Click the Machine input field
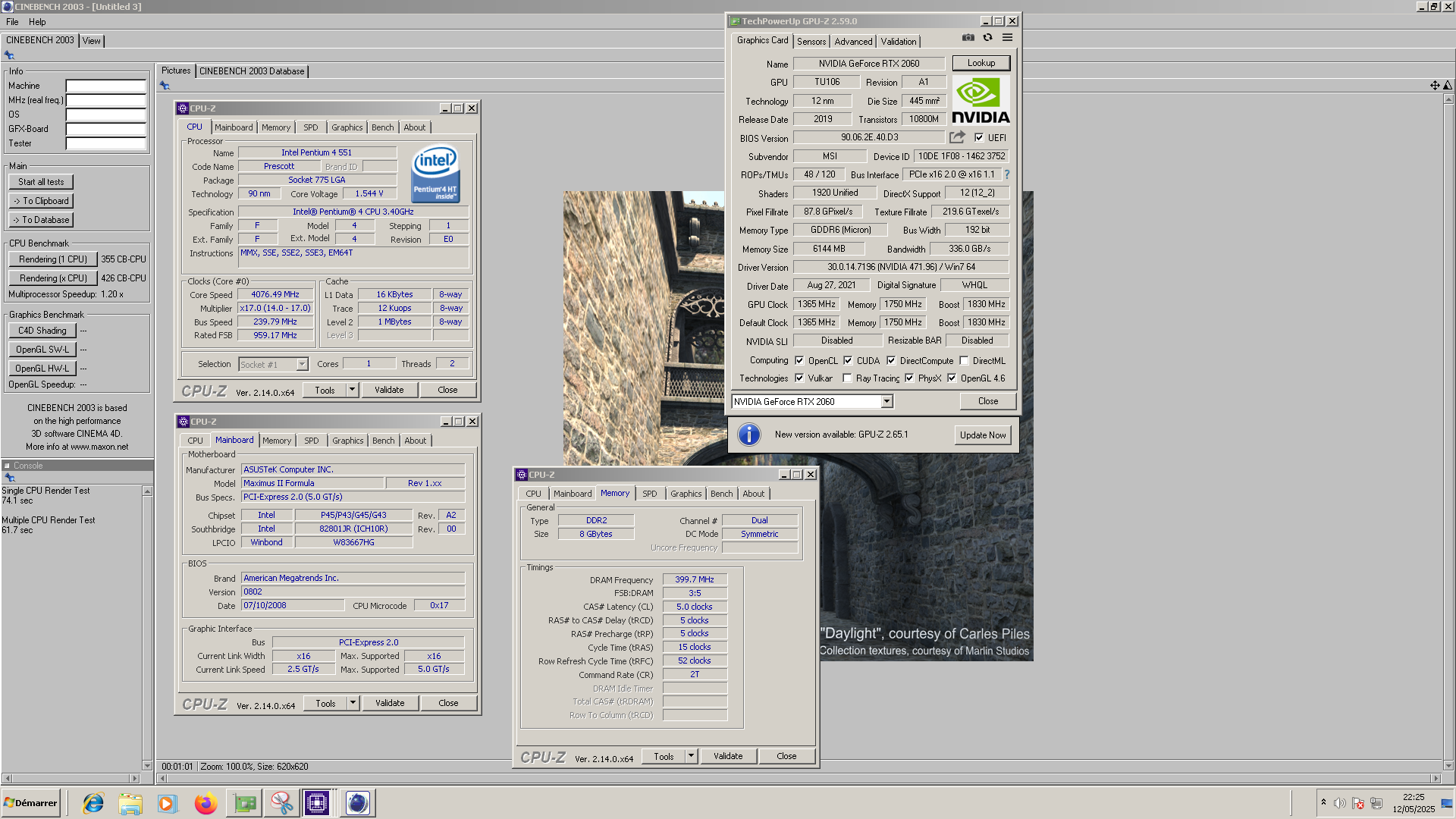Viewport: 1456px width, 819px height. tap(105, 86)
